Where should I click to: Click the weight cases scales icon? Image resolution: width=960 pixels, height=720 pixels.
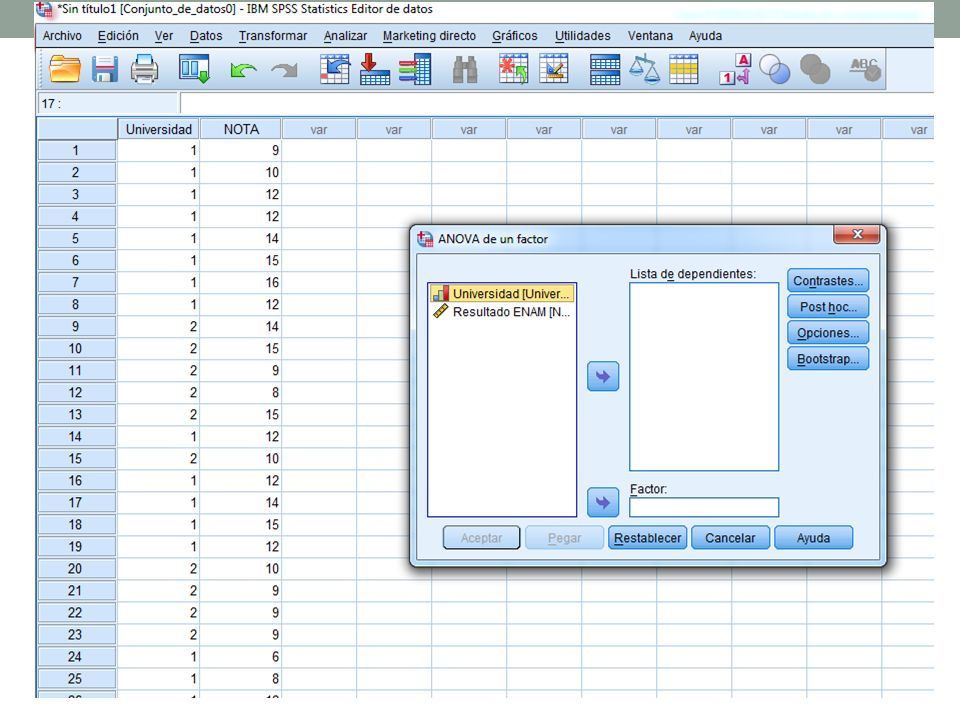[x=645, y=69]
